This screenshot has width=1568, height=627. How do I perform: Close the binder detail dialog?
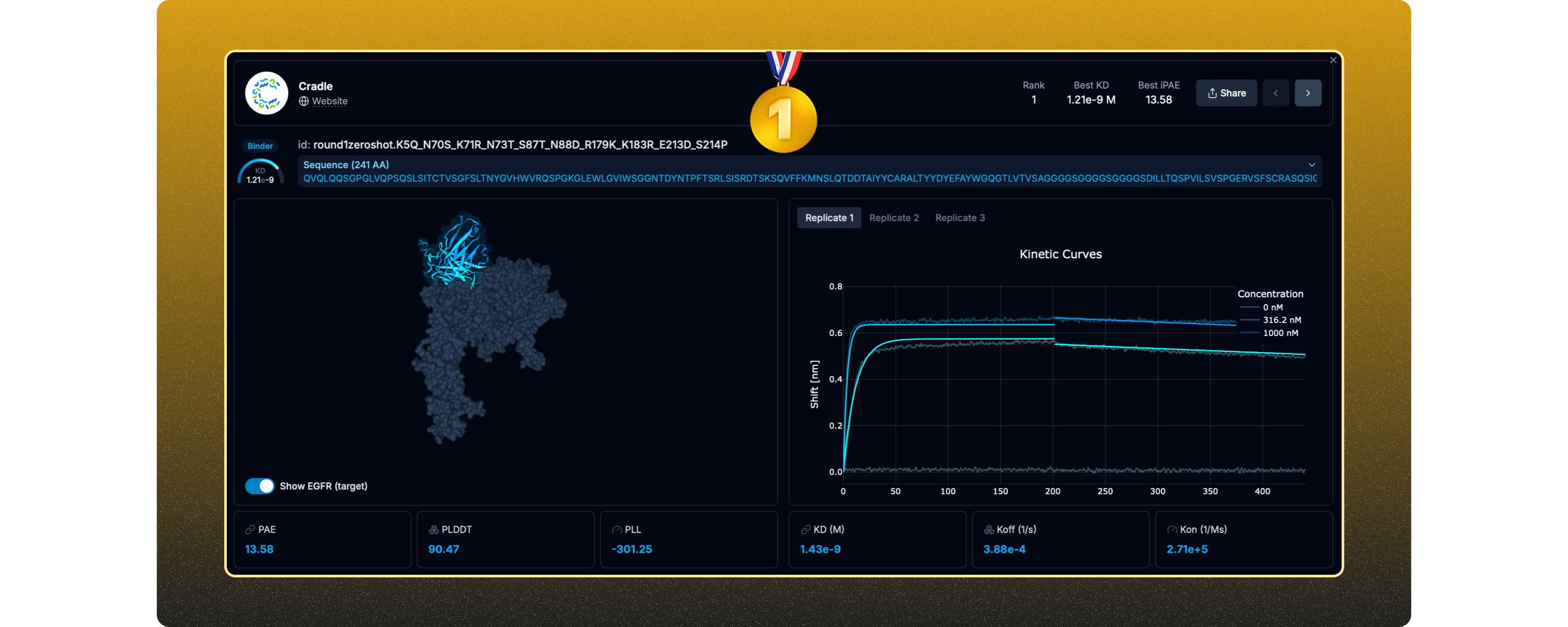coord(1333,60)
